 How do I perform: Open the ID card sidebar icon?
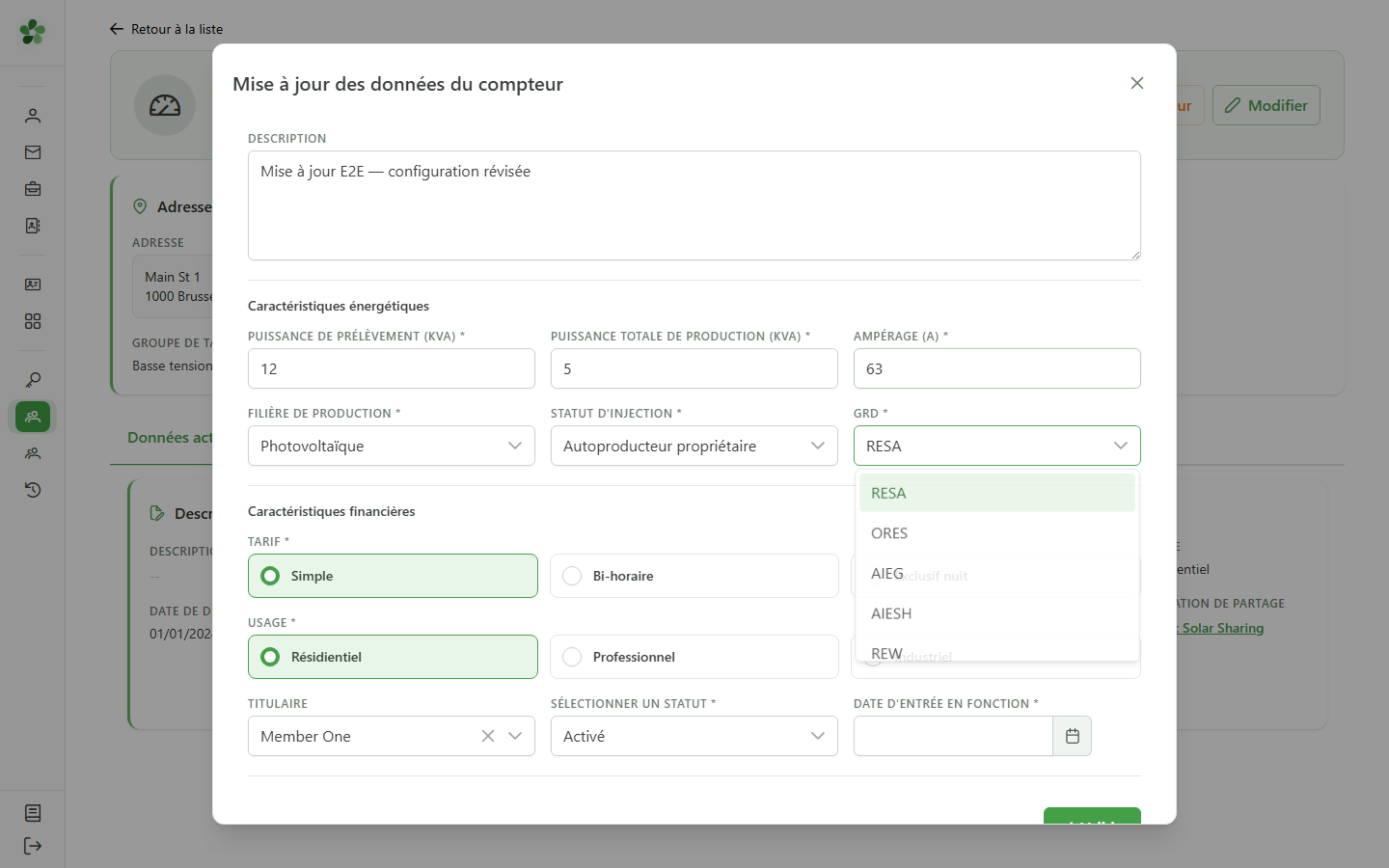pos(33,285)
